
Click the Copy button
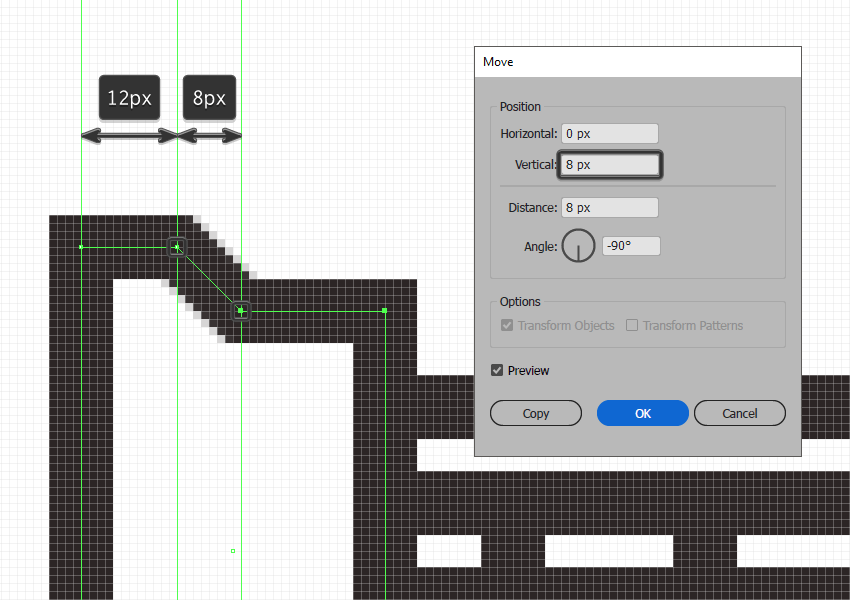coord(536,414)
